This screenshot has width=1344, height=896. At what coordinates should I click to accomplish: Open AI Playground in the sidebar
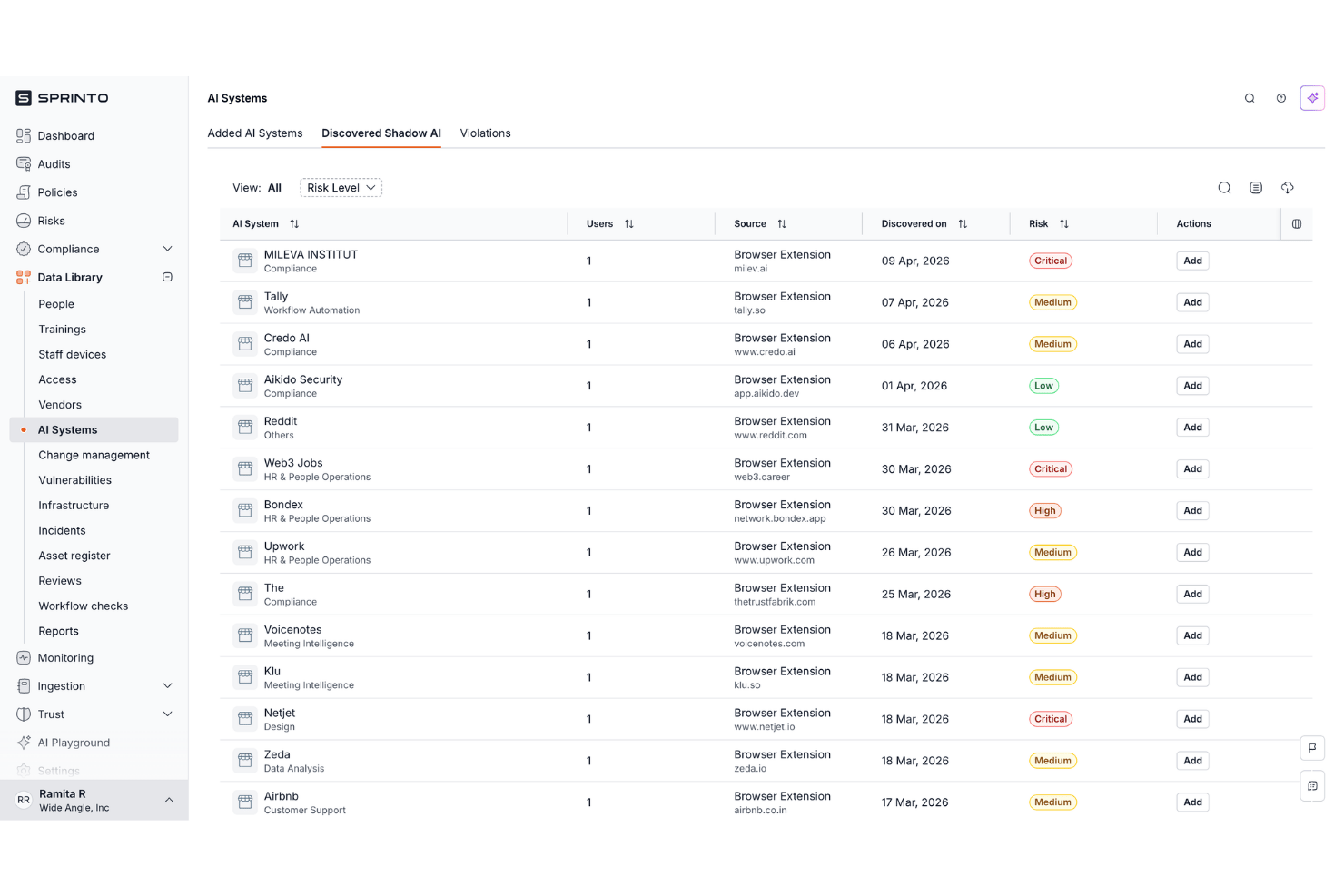coord(74,743)
